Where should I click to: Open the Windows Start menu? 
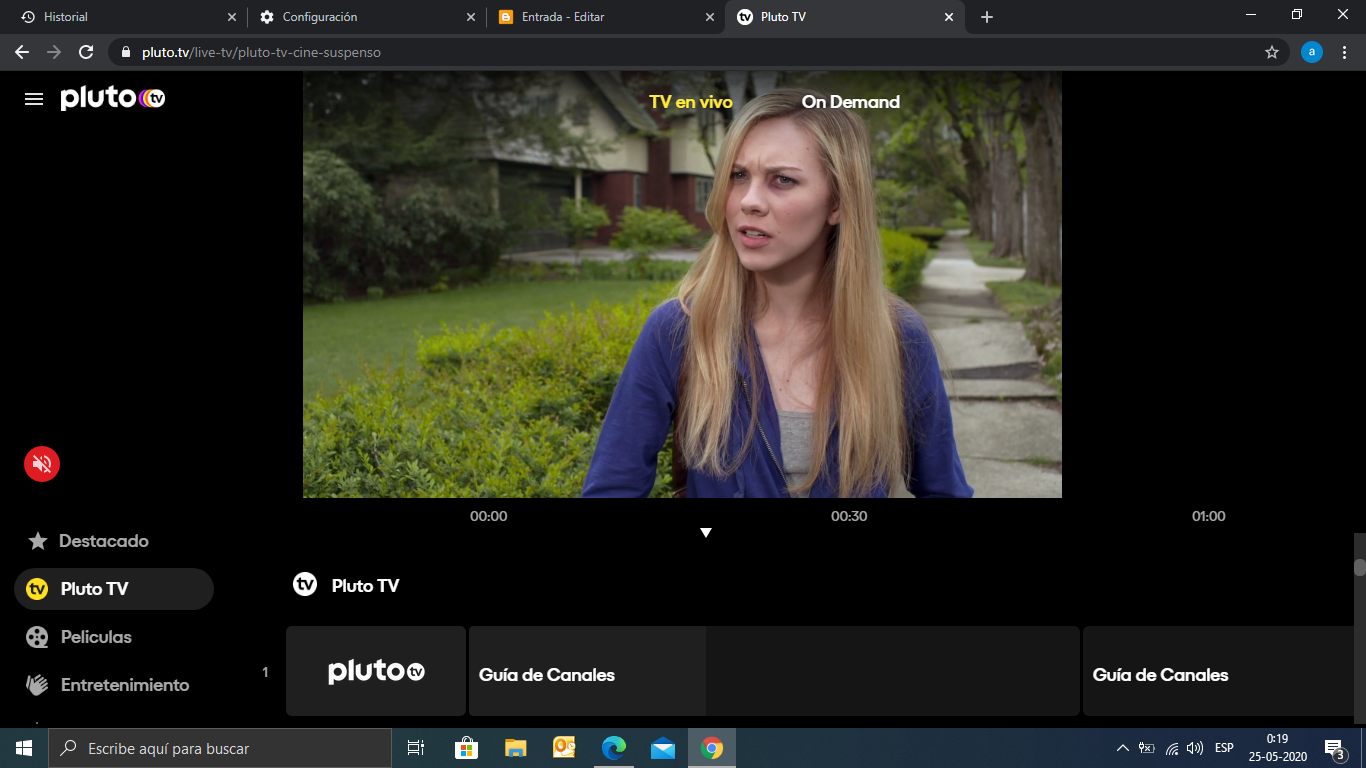(x=24, y=748)
